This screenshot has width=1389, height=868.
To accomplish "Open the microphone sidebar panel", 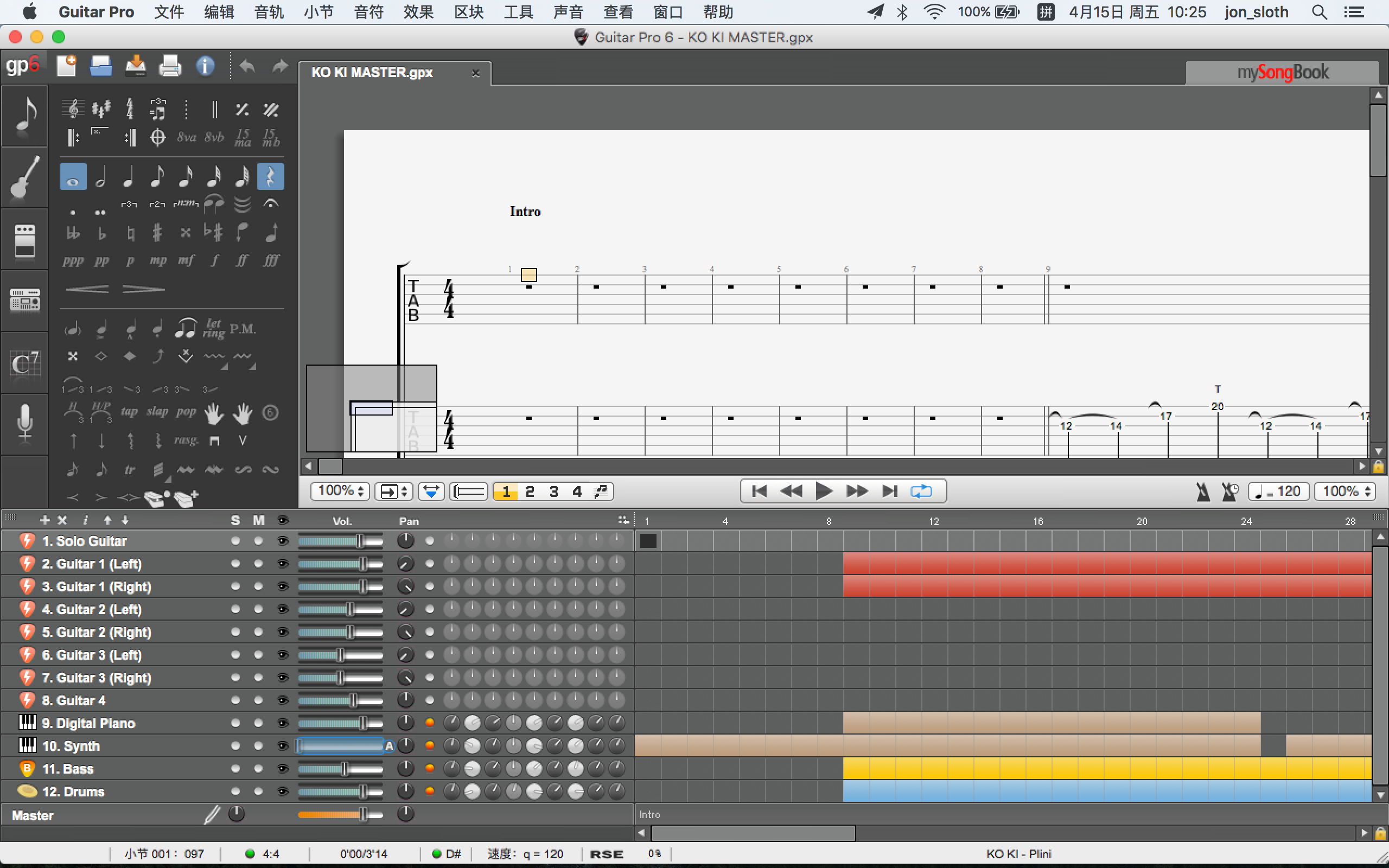I will pyautogui.click(x=24, y=424).
